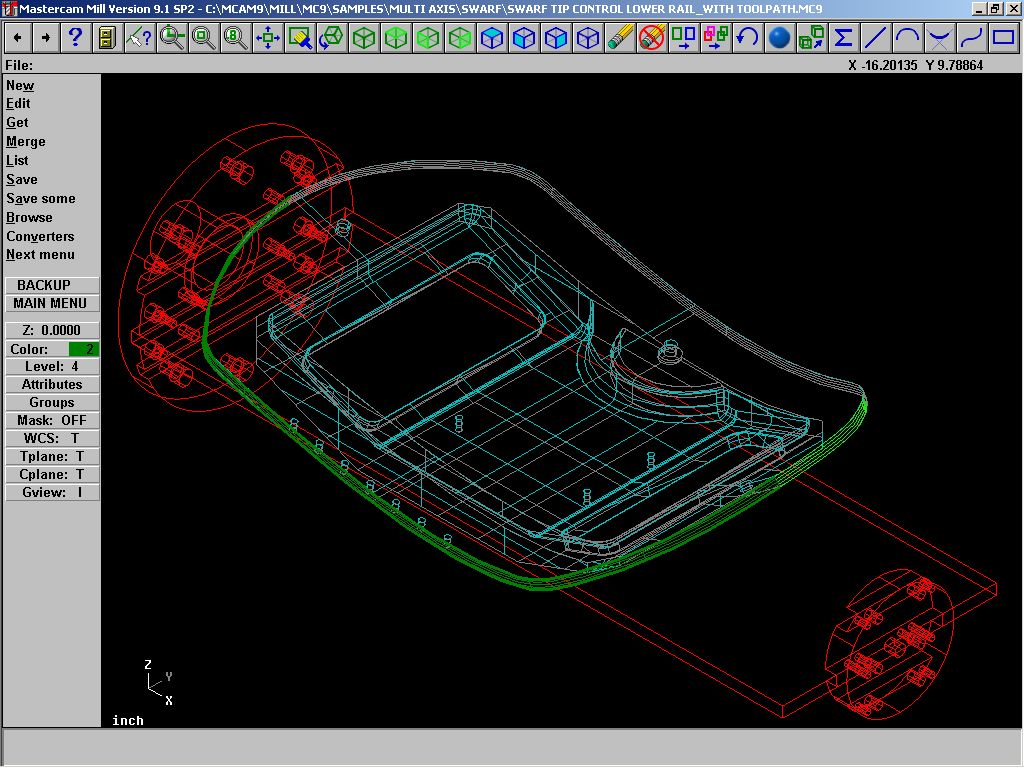Set Cplane to Top via blue cube with cyan top
This screenshot has width=1024, height=768.
pos(492,38)
